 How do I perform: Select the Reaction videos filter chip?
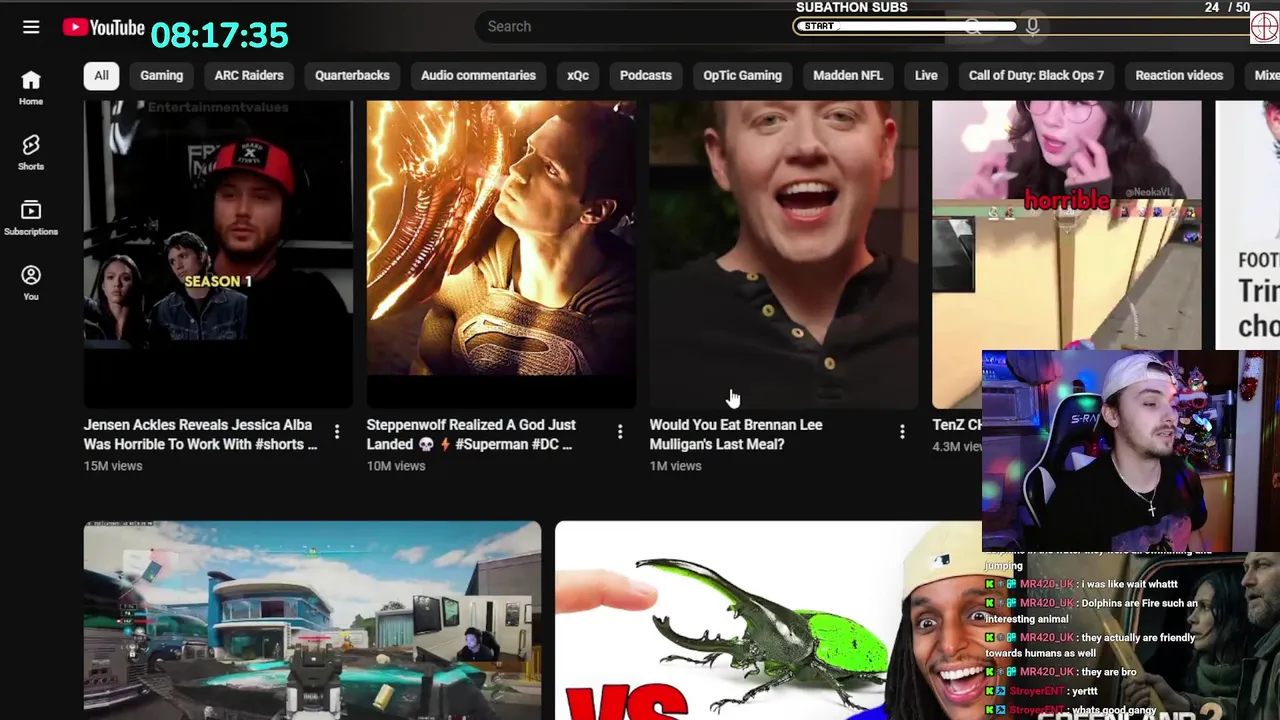coord(1179,75)
